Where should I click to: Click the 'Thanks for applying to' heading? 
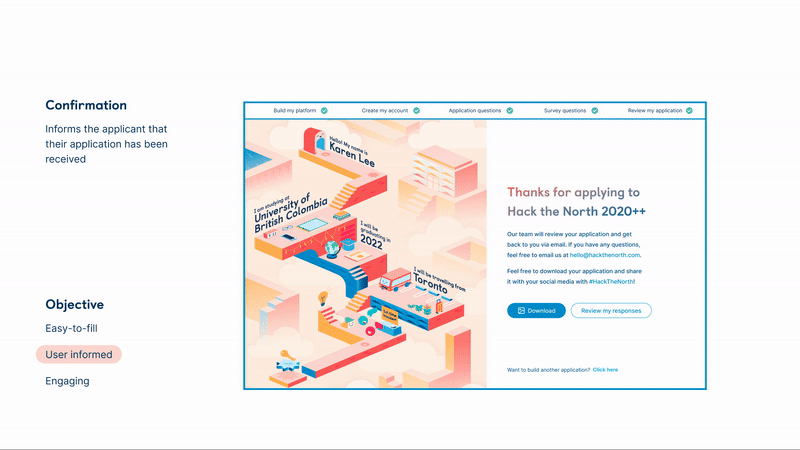click(x=573, y=192)
